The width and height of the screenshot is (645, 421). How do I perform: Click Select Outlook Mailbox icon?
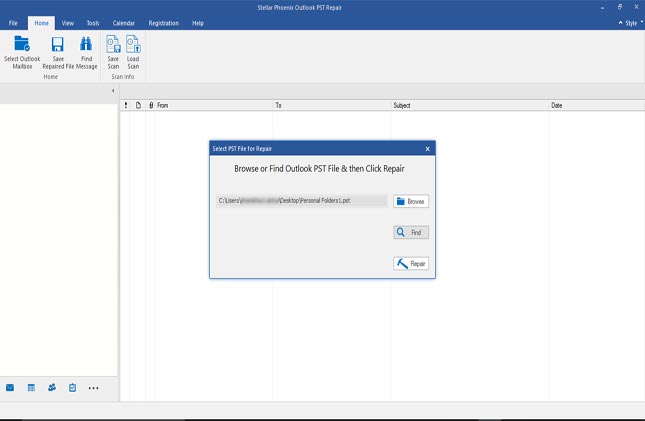click(22, 45)
